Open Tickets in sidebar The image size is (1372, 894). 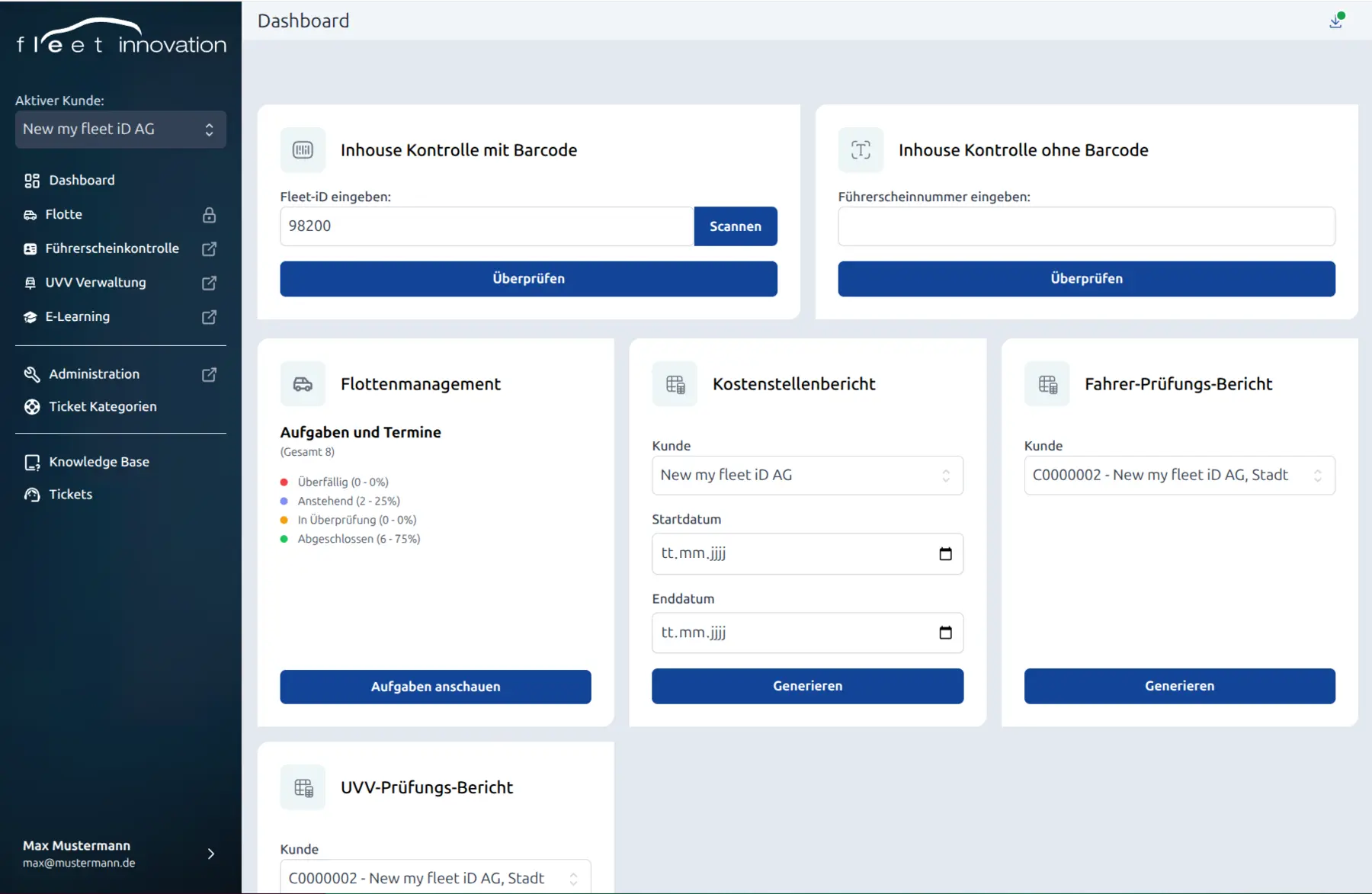pos(70,495)
